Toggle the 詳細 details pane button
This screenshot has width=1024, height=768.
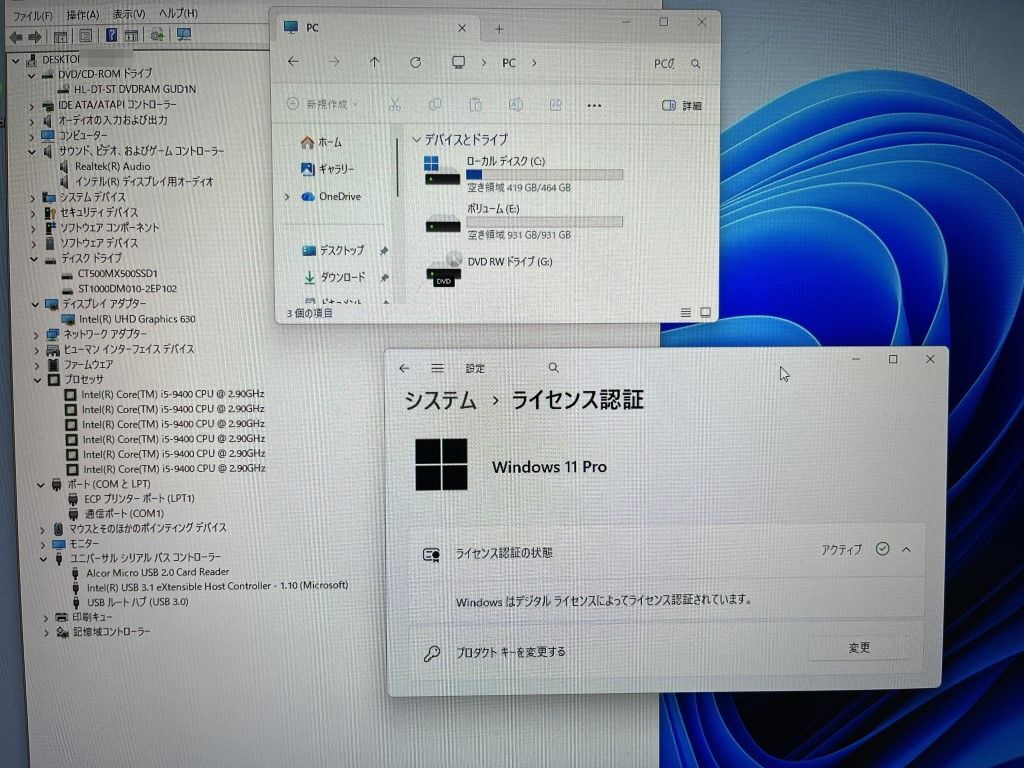(682, 105)
